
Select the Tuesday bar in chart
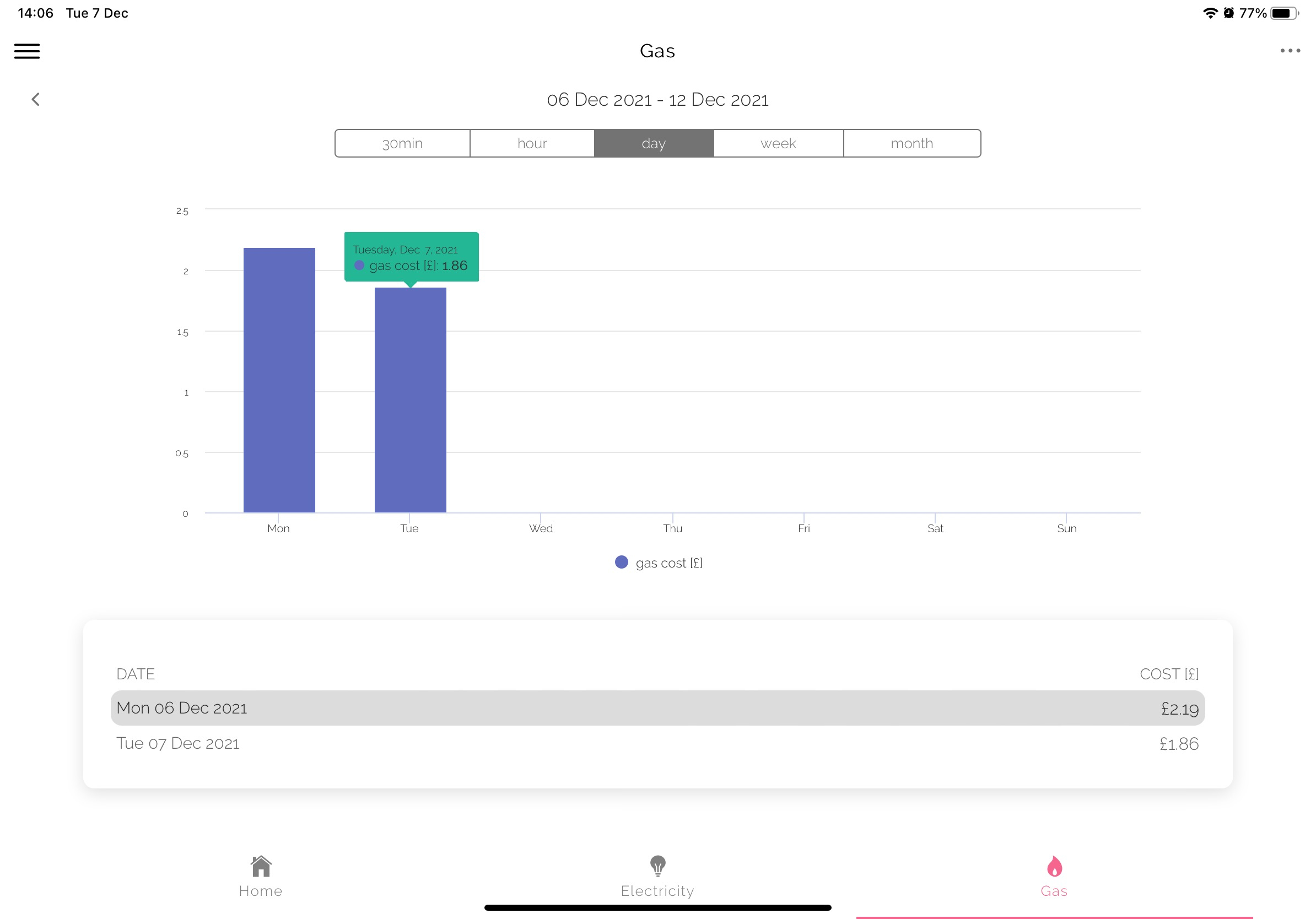(411, 400)
